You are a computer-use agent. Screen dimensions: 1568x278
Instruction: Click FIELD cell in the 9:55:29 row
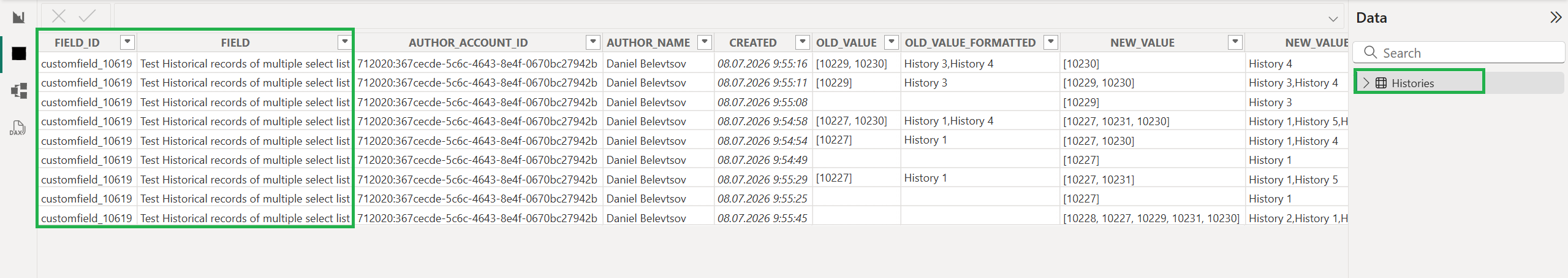click(x=244, y=179)
